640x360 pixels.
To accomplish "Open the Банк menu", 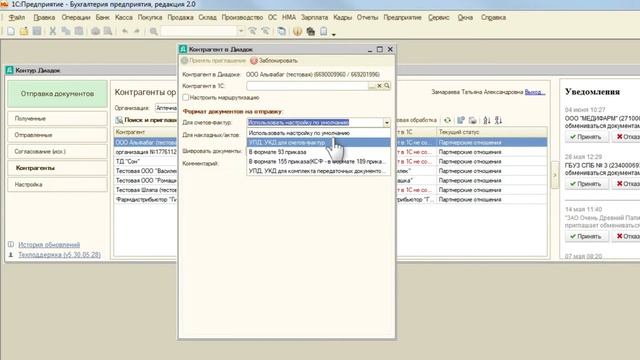I will pyautogui.click(x=102, y=18).
